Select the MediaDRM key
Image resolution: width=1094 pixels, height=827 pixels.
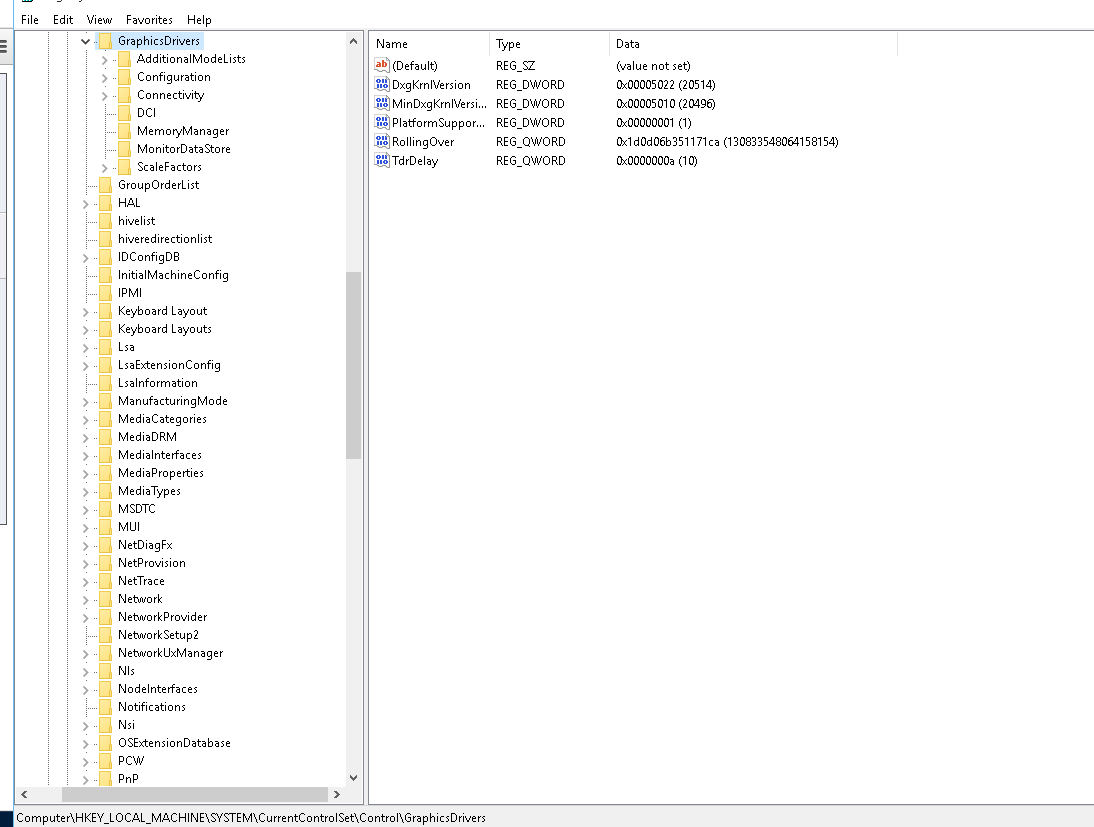[x=147, y=437]
